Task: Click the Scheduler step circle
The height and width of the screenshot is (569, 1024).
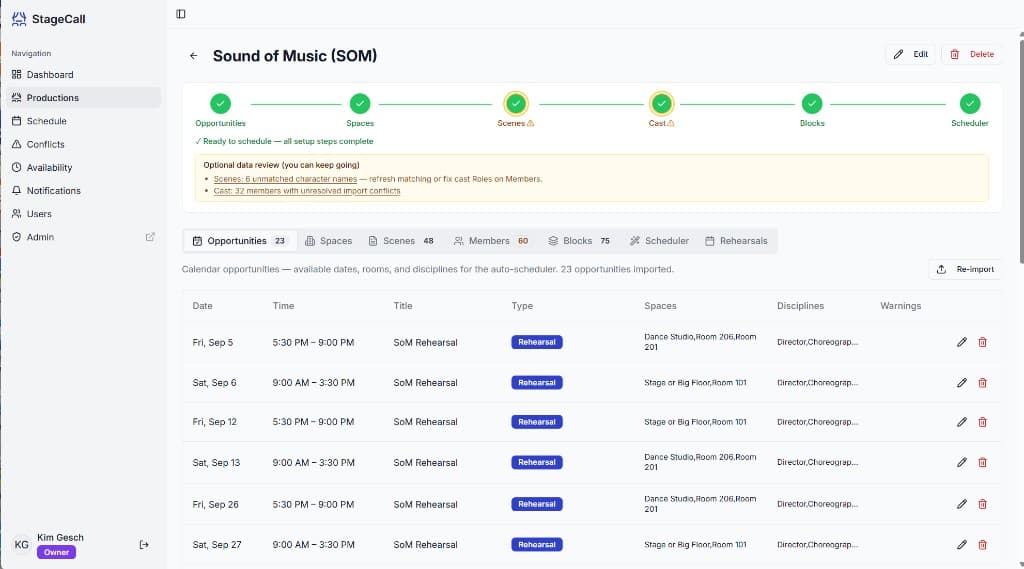Action: tap(970, 104)
